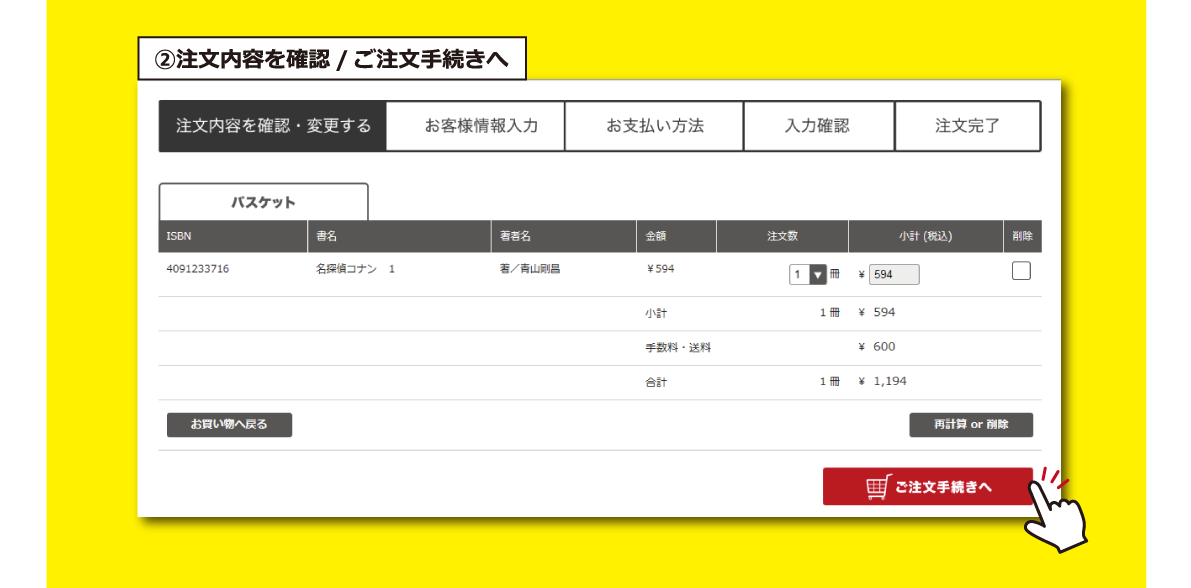Viewport: 1191px width, 588px height.
Task: Select the book title 名探偵コナン 1
Action: (355, 269)
